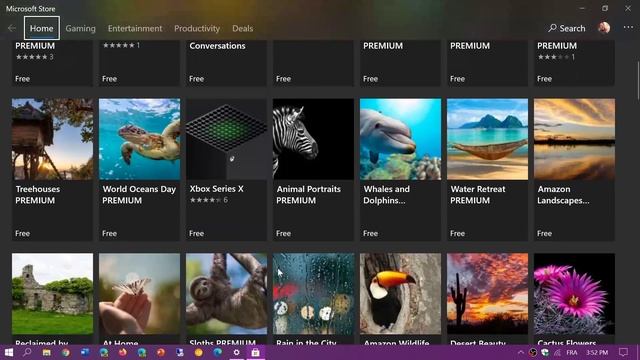
Task: Click the Conversations theme title
Action: 217,46
